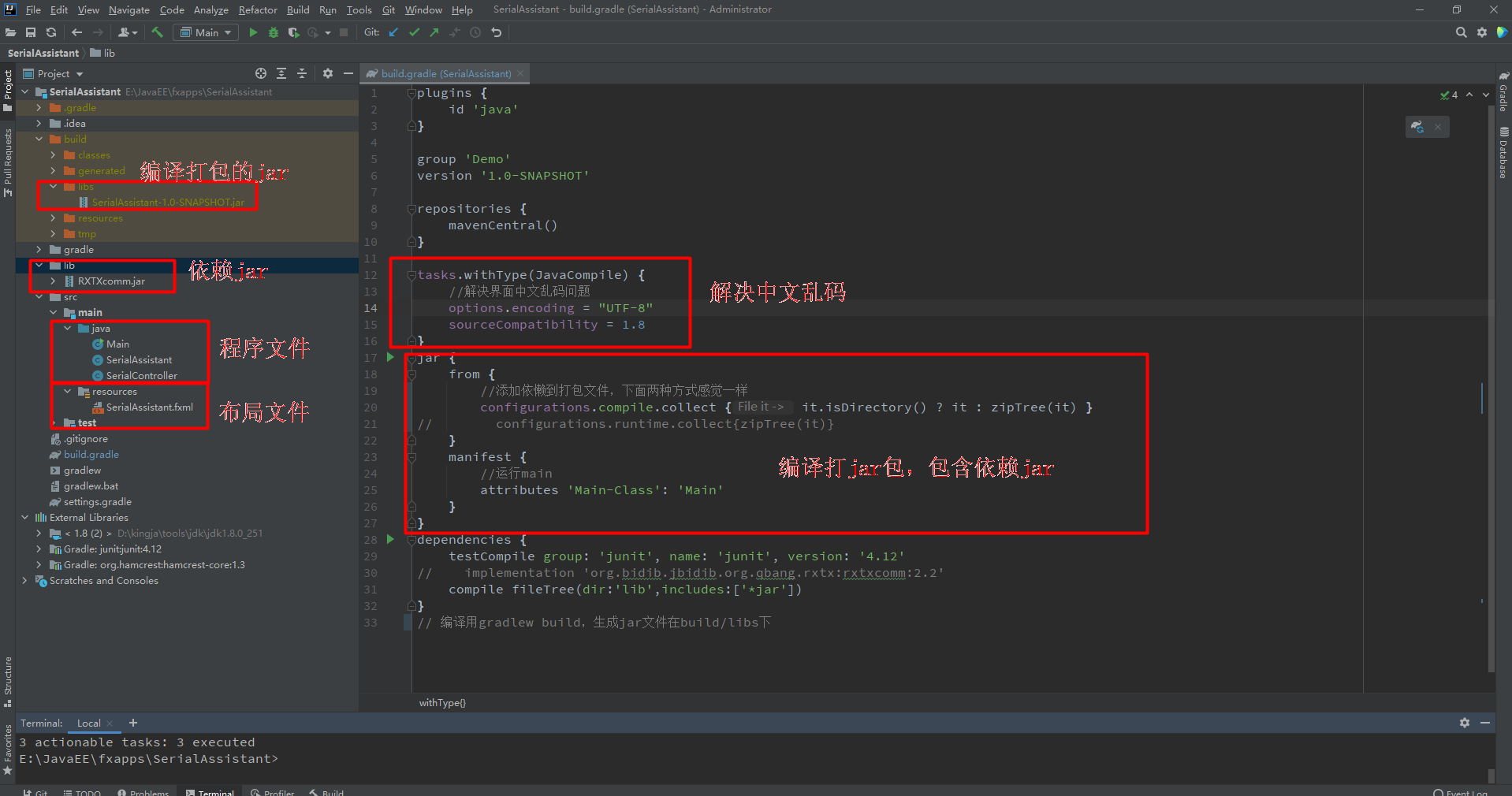Expand the .idea folder
The height and width of the screenshot is (796, 1512).
pos(39,124)
